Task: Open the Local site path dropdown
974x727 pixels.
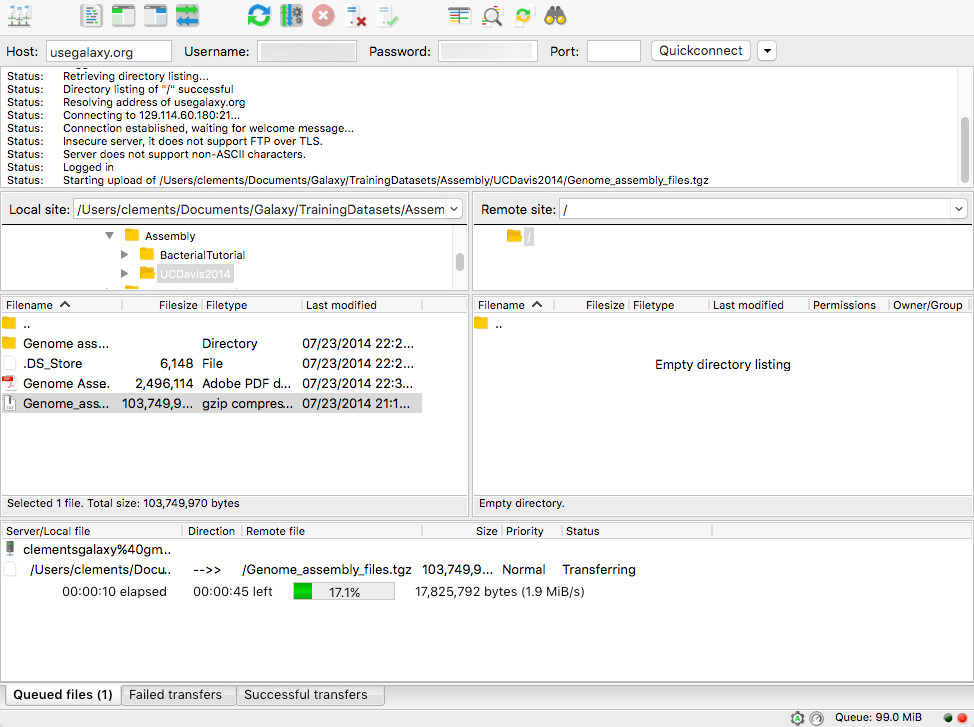Action: pyautogui.click(x=454, y=209)
